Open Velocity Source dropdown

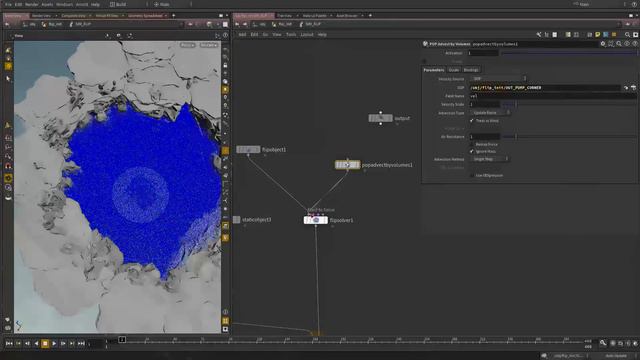pyautogui.click(x=498, y=79)
